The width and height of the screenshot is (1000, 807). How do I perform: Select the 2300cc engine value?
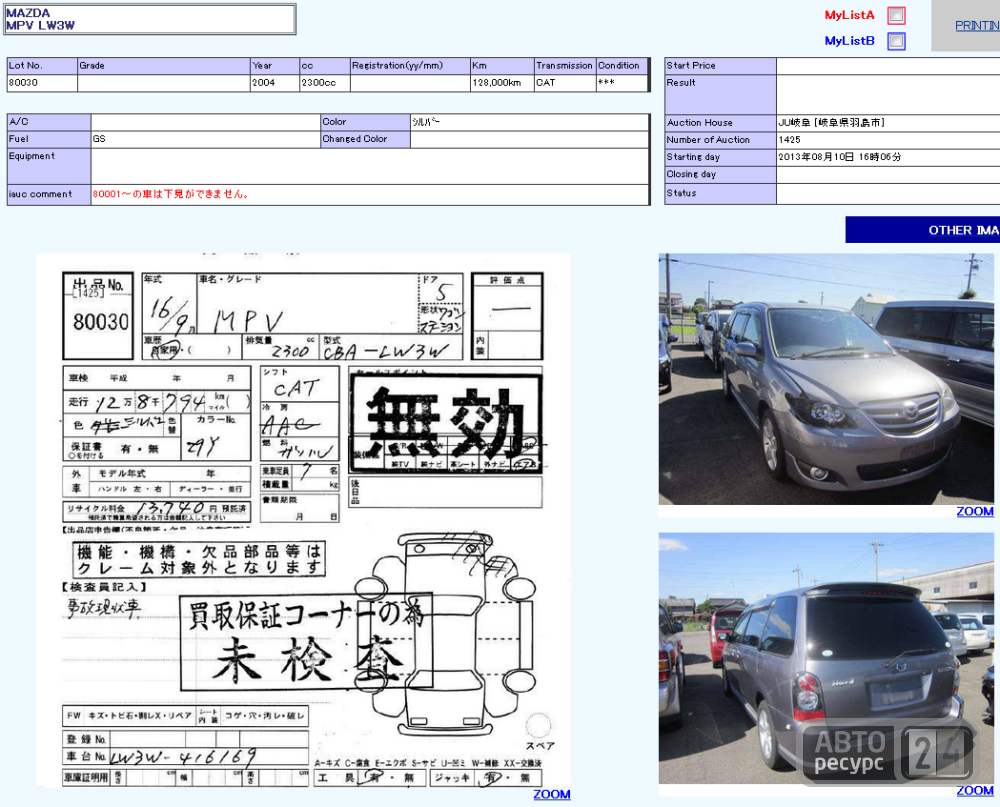pos(324,83)
